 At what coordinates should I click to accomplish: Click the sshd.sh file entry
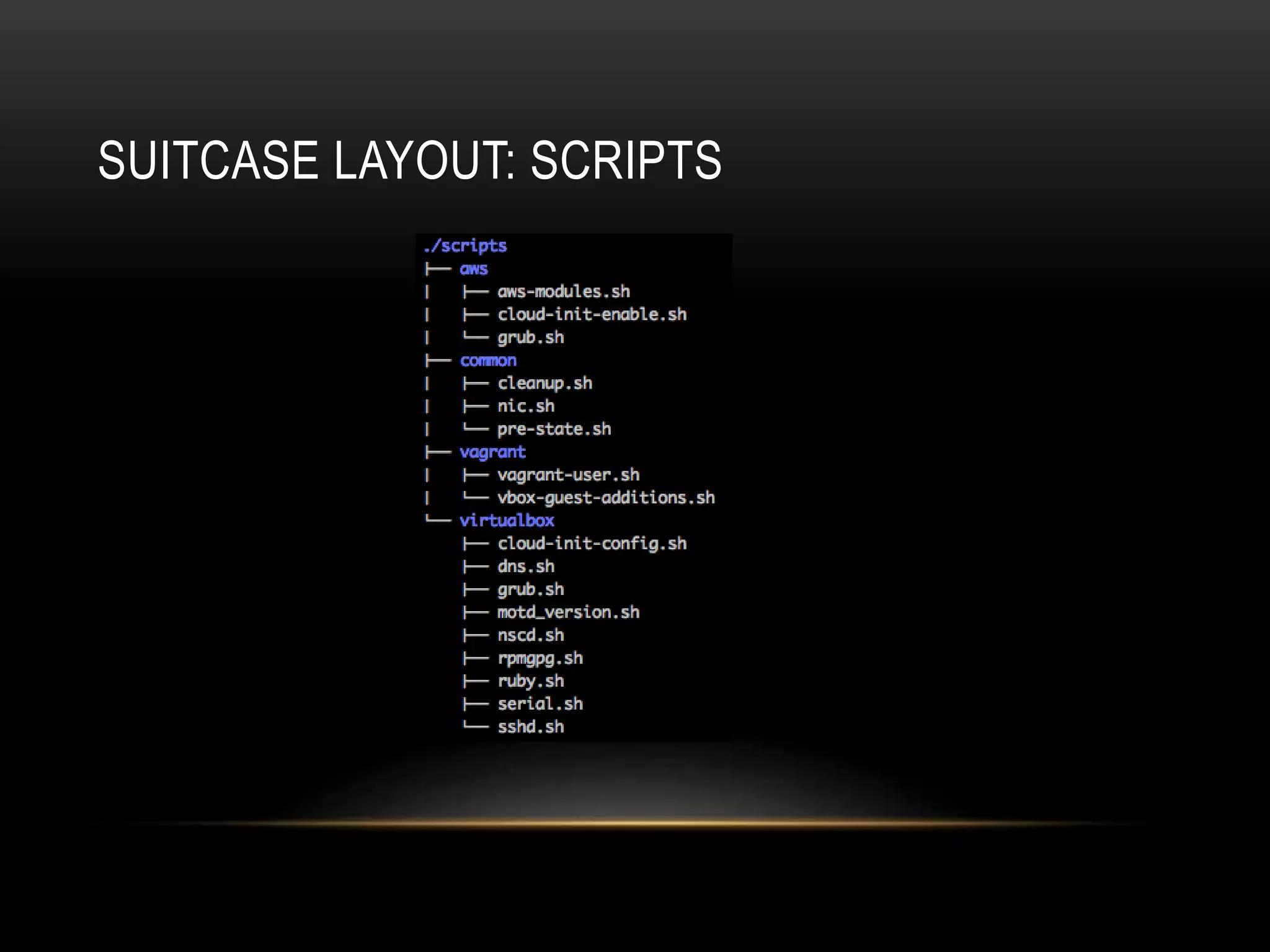531,727
